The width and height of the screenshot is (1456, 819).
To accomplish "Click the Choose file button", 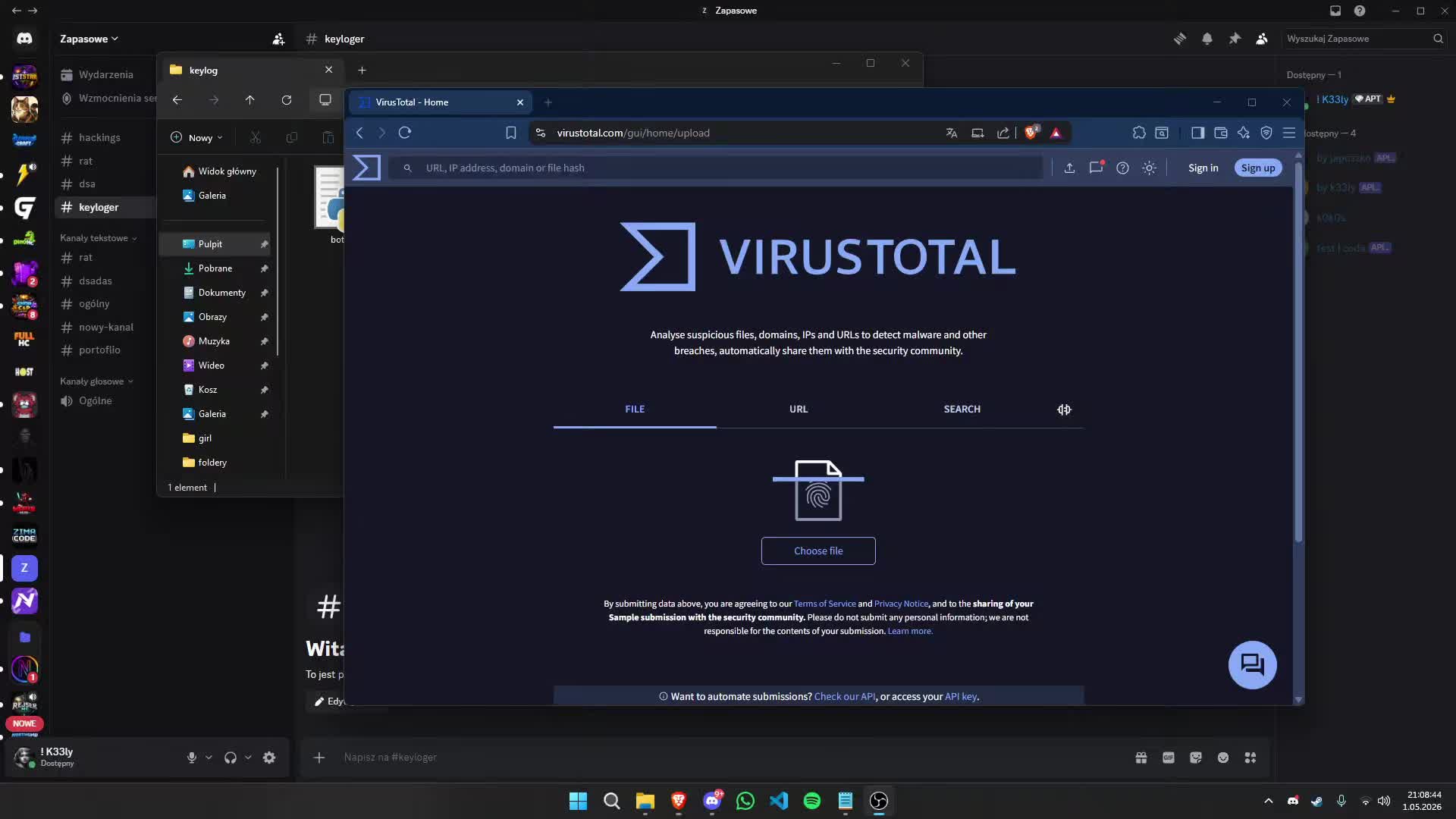I will (x=818, y=551).
